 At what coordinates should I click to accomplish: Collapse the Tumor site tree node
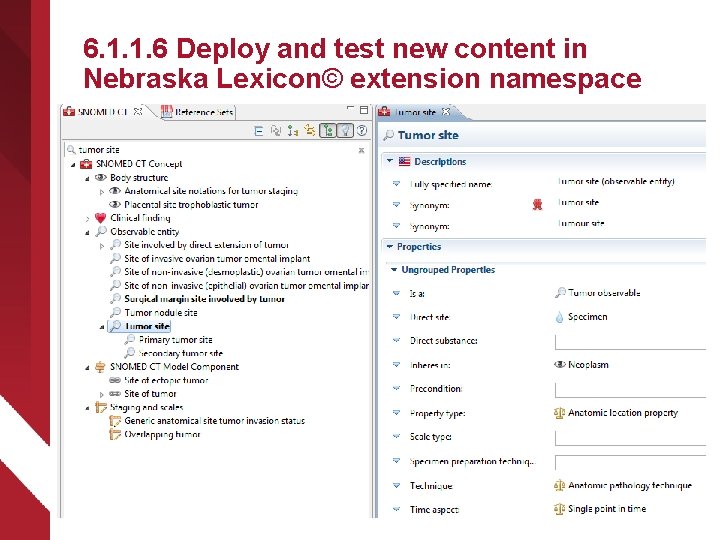coord(101,327)
